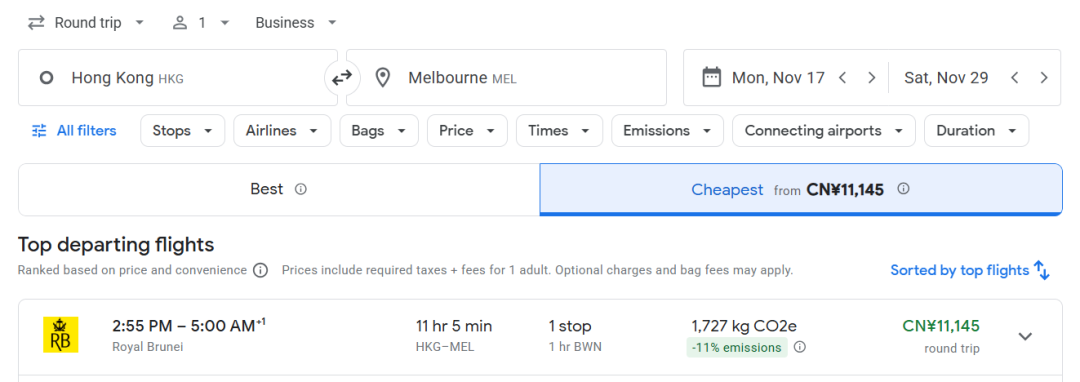Open the Stops filter
Image resolution: width=1080 pixels, height=382 pixels.
pyautogui.click(x=183, y=131)
